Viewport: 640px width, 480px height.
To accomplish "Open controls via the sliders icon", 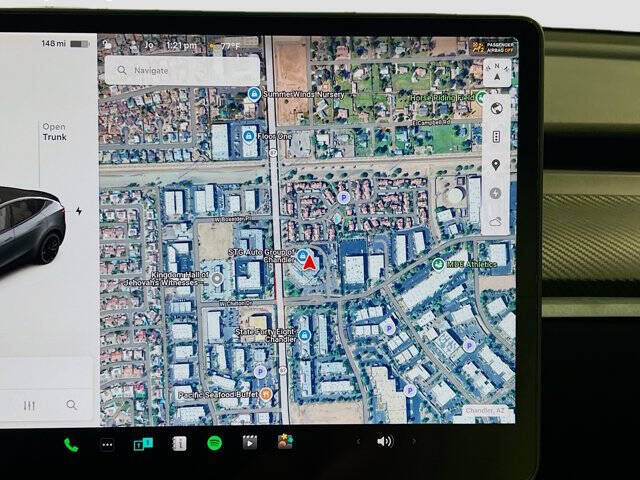I will pos(29,405).
